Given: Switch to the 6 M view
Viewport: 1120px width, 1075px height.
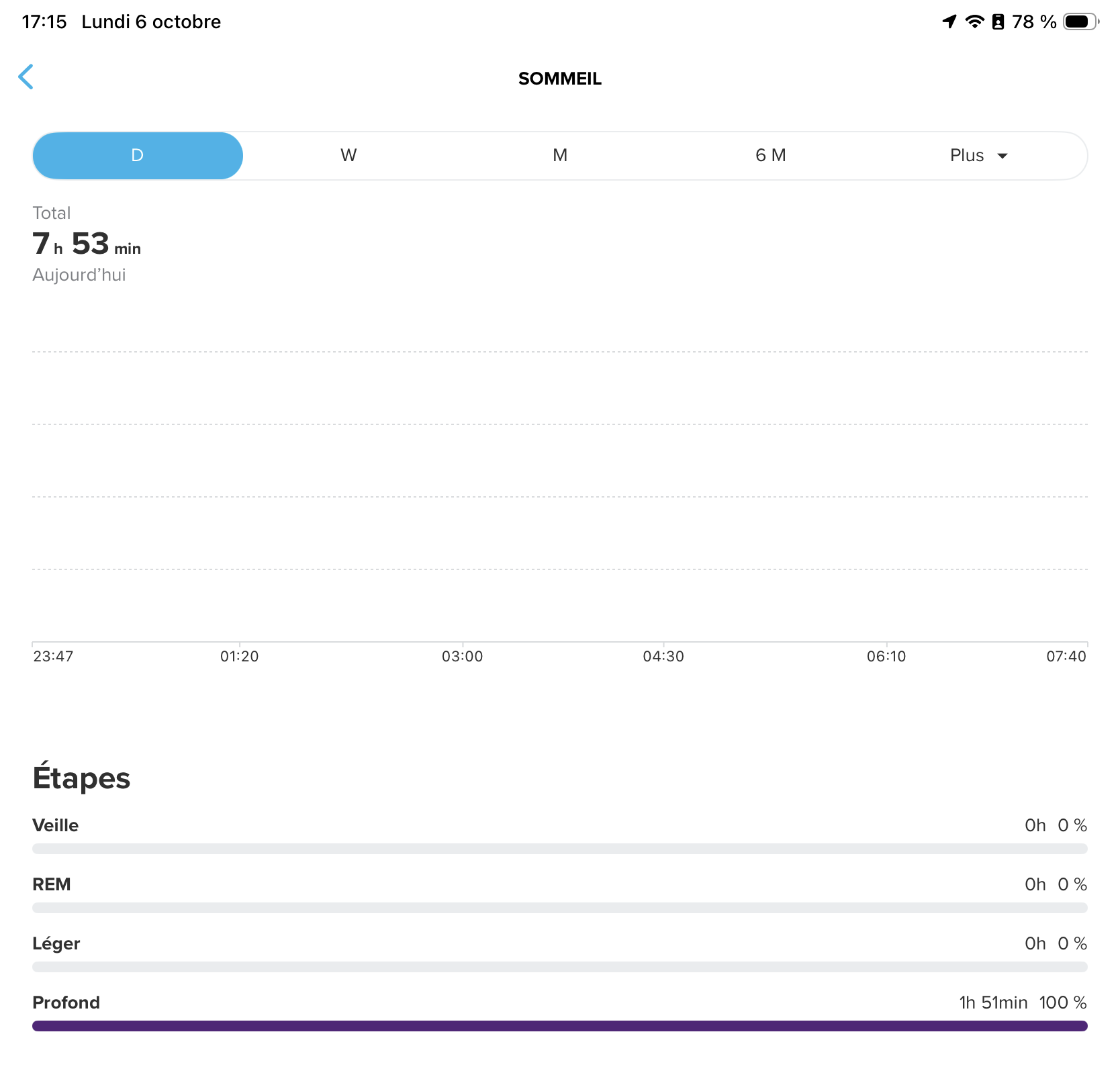Looking at the screenshot, I should [x=770, y=156].
